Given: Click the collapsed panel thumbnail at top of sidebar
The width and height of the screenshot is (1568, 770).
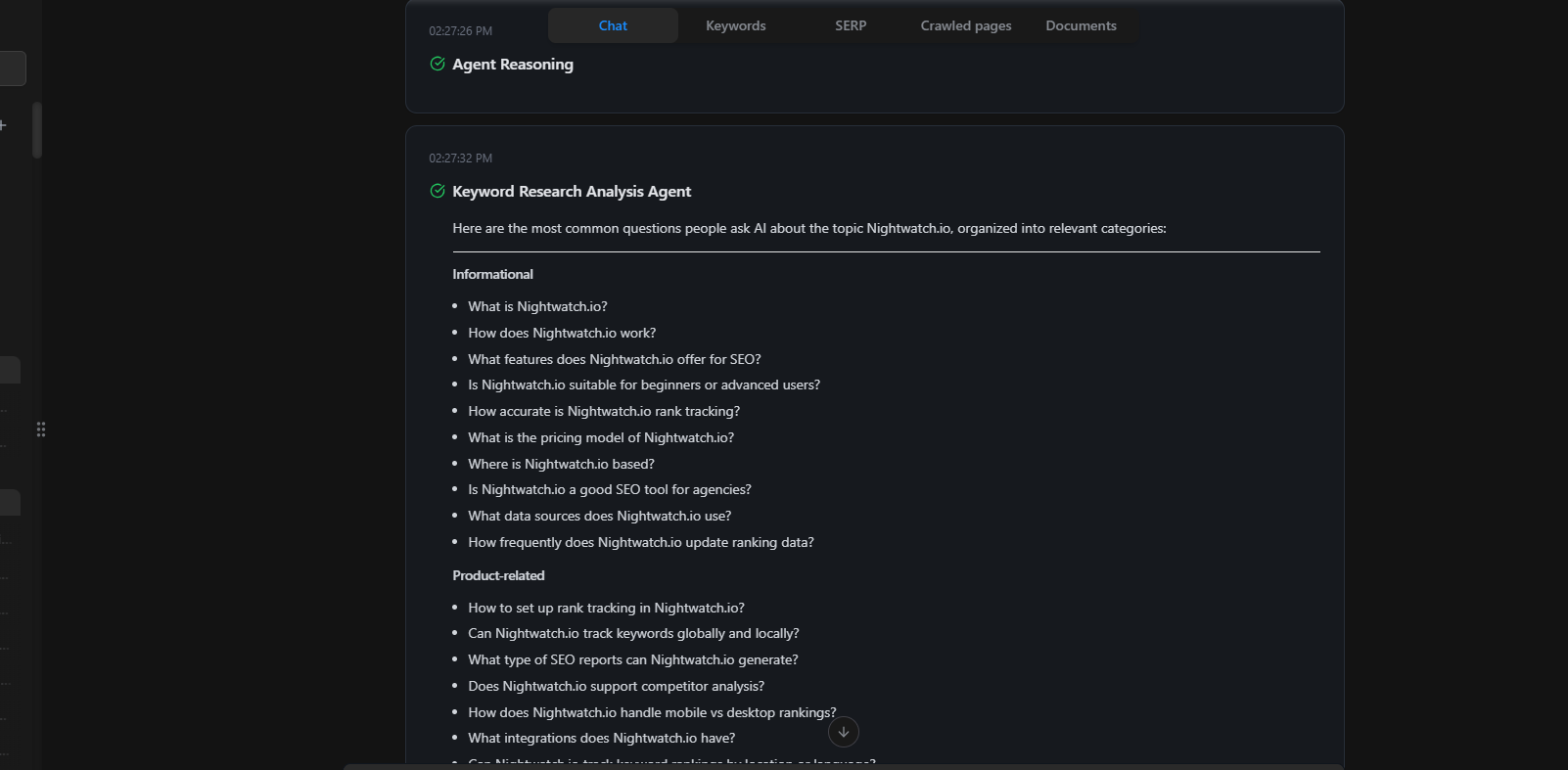Looking at the screenshot, I should [x=9, y=68].
